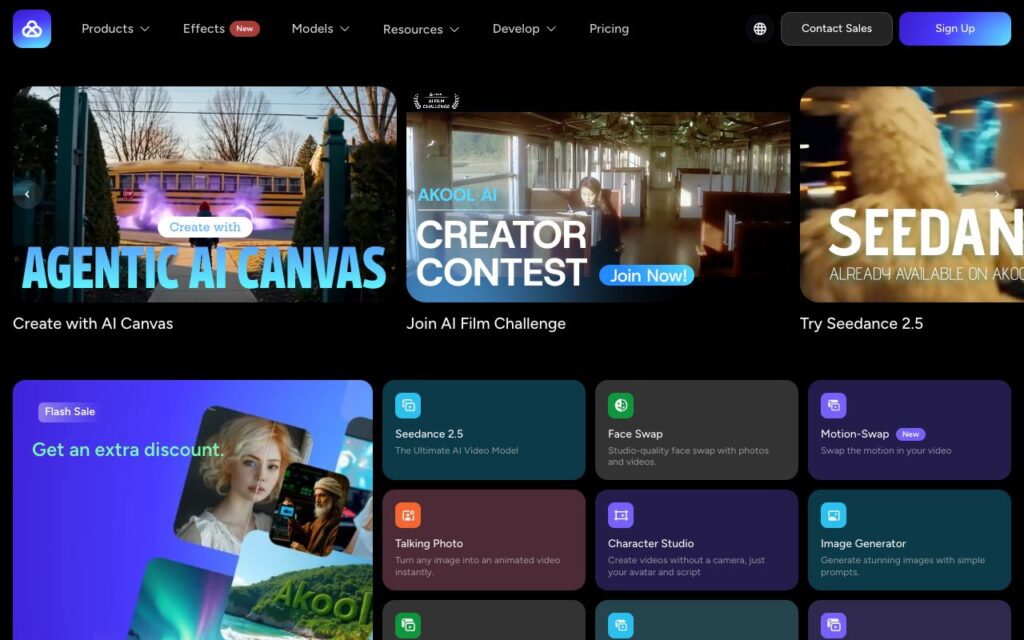Click the 'Seedance 2.5' card title
The image size is (1024, 640).
click(429, 434)
